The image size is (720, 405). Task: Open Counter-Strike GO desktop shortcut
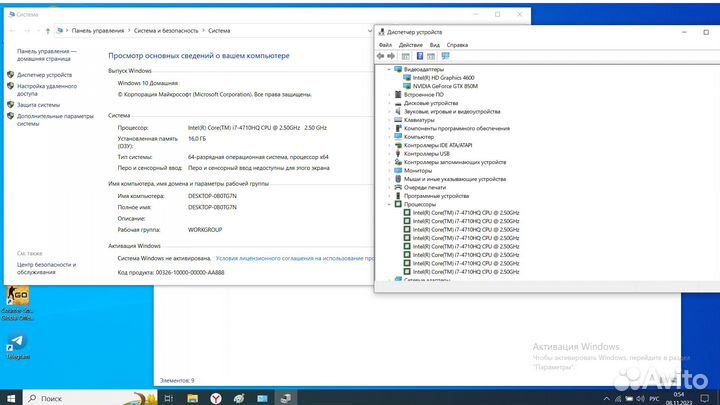click(x=17, y=298)
